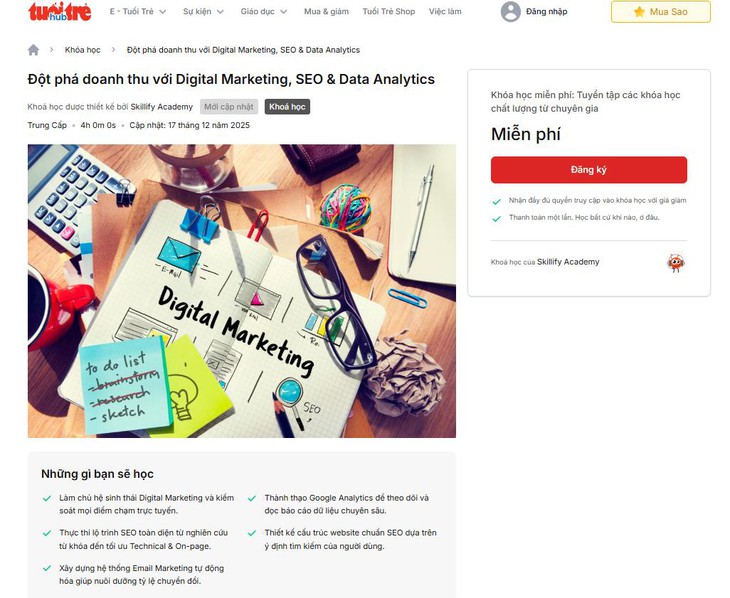Click the Khoá học dark tag
This screenshot has width=730, height=598.
[287, 107]
